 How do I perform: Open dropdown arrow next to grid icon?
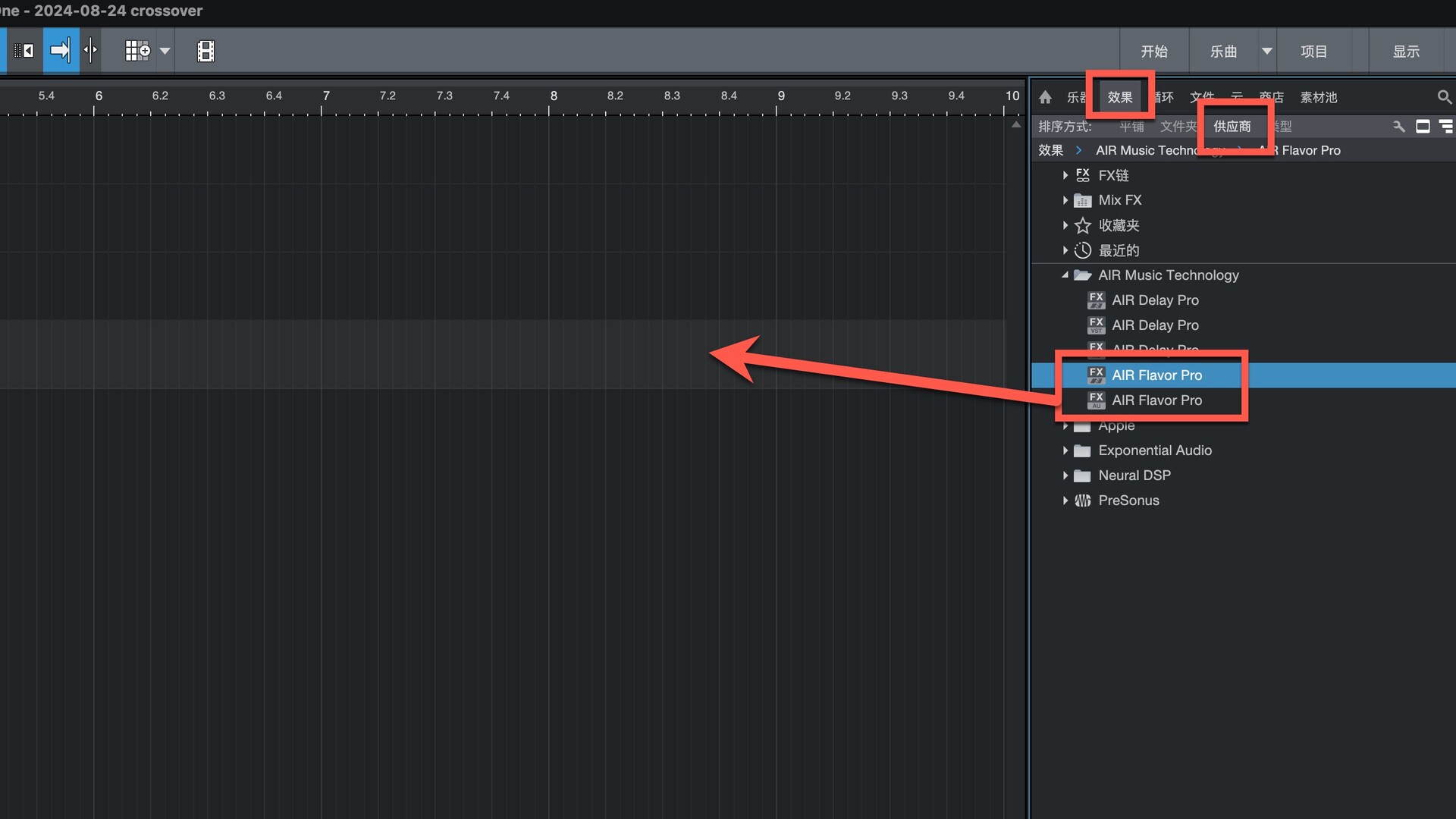[x=165, y=51]
